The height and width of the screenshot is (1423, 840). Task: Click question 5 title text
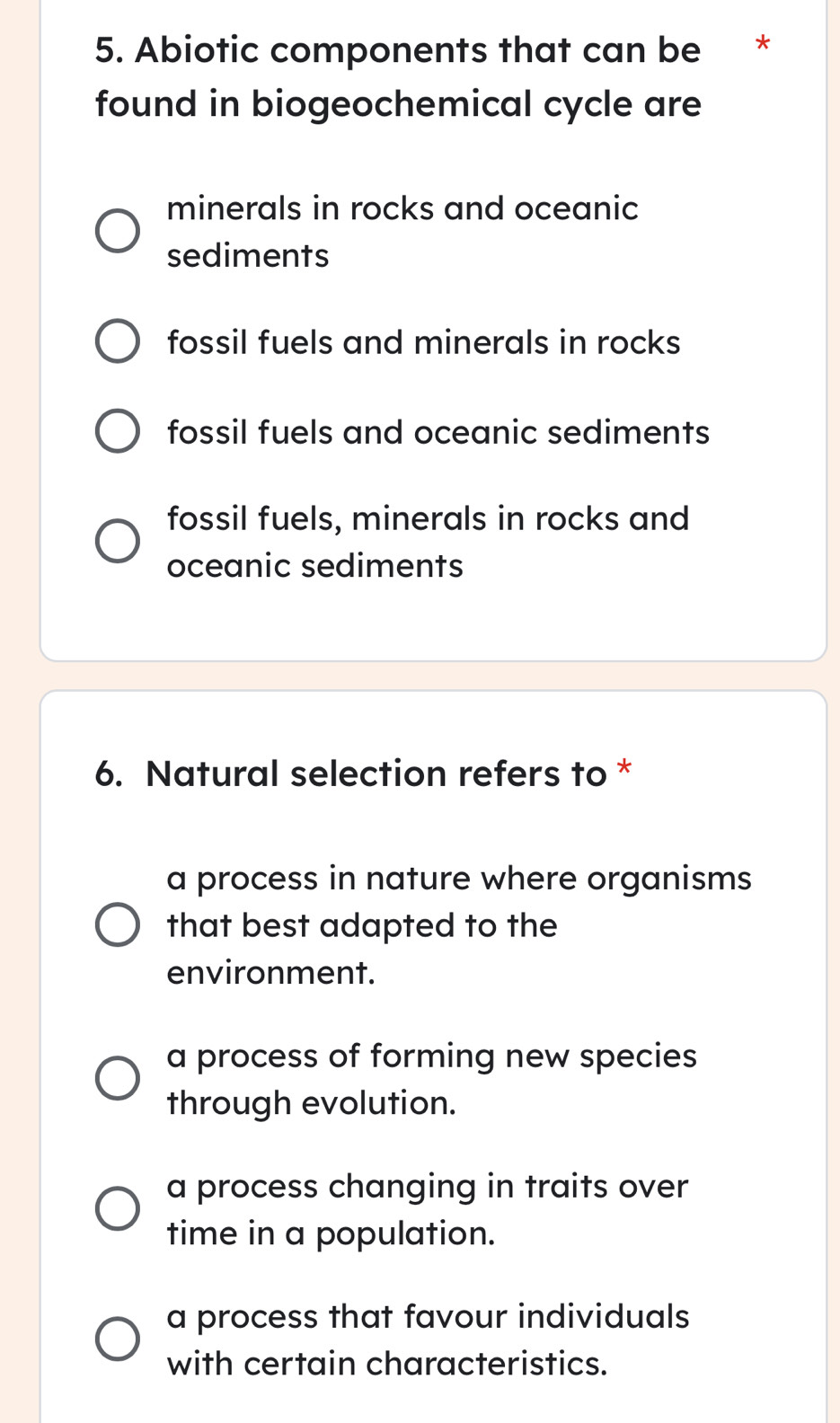(396, 76)
